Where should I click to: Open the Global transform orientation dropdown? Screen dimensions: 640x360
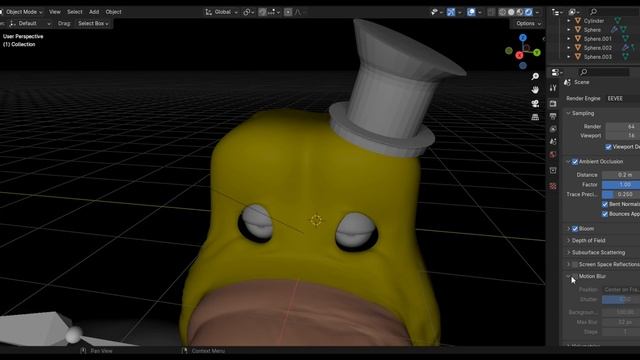click(222, 12)
